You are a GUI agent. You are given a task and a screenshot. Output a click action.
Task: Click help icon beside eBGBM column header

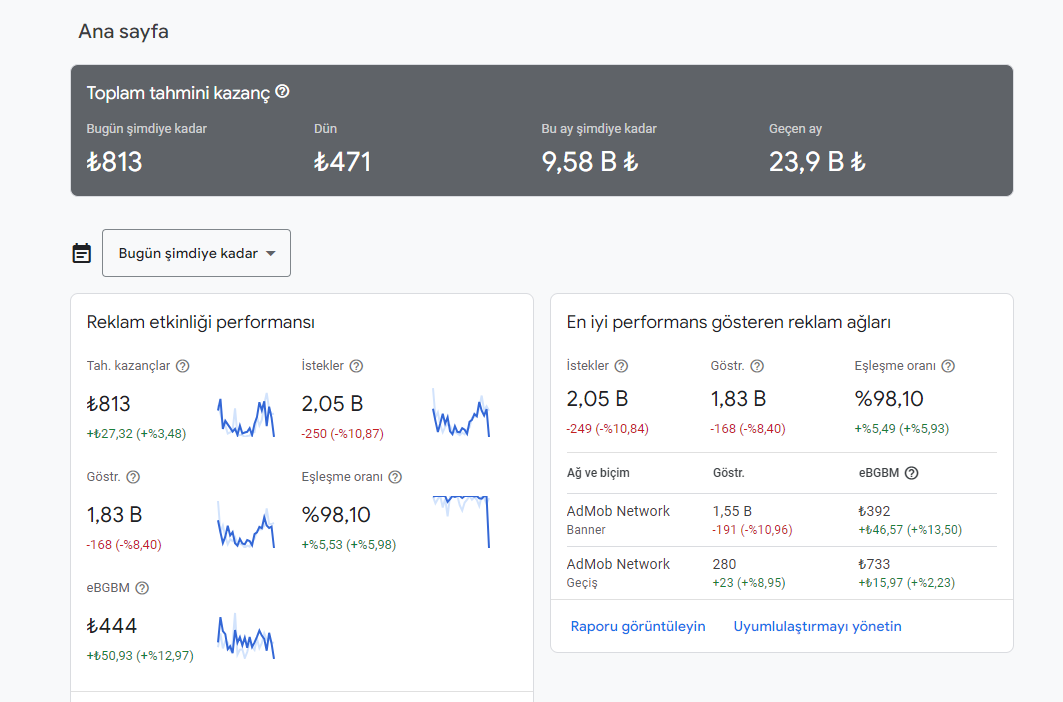tap(912, 473)
